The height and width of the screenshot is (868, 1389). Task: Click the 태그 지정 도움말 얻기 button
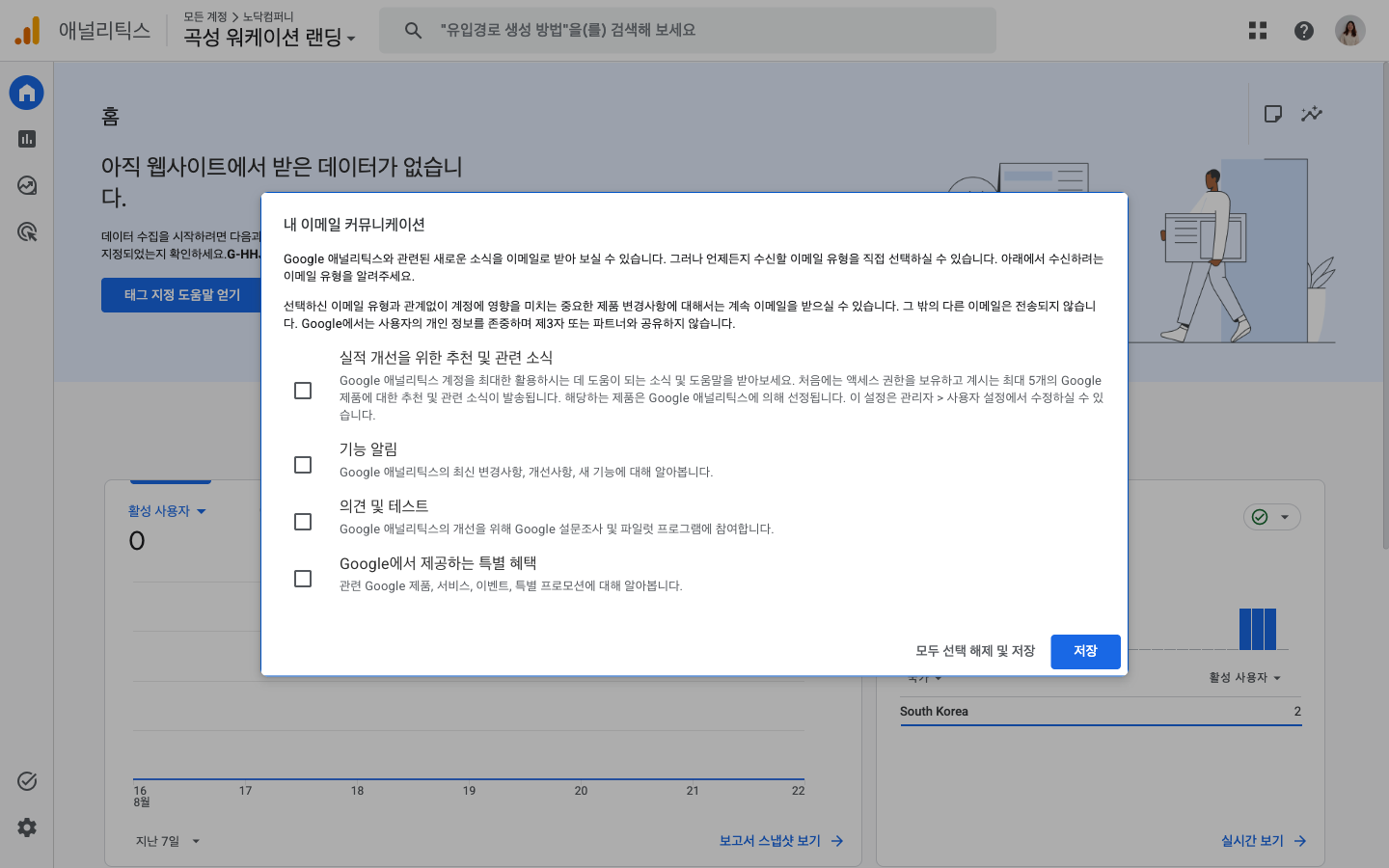pyautogui.click(x=181, y=295)
